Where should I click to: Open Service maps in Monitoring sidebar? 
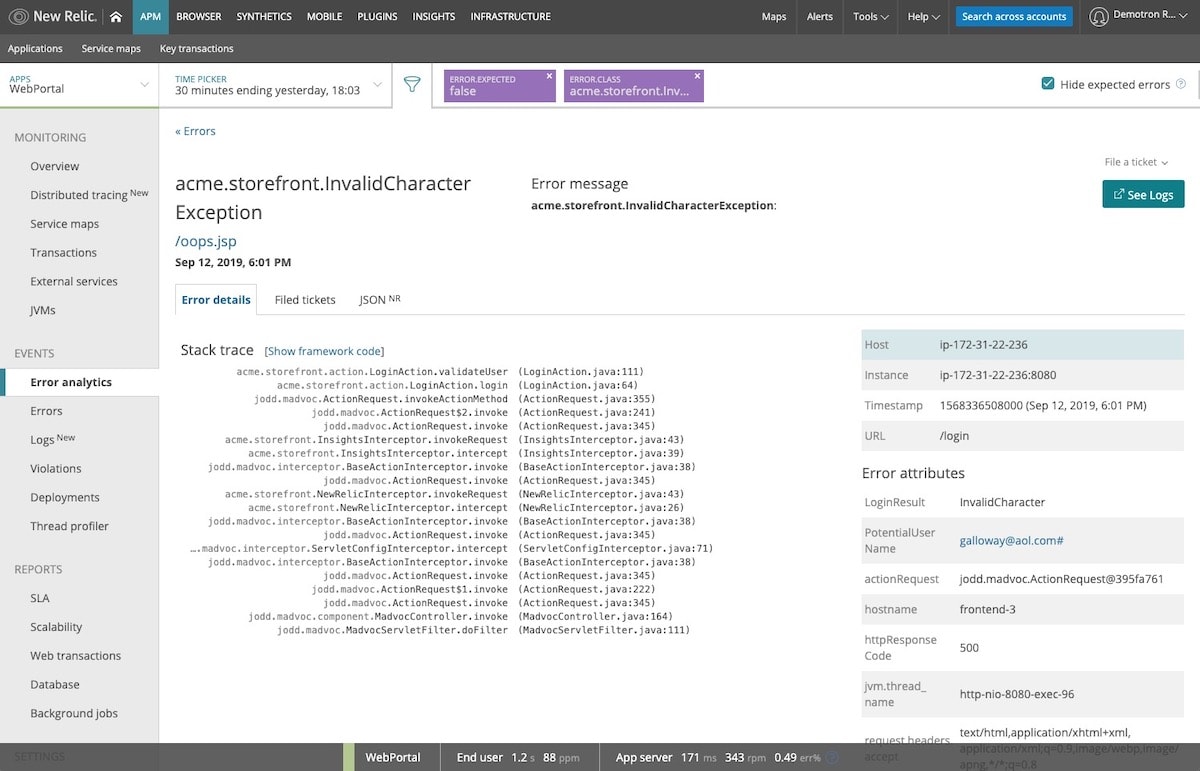click(x=65, y=224)
